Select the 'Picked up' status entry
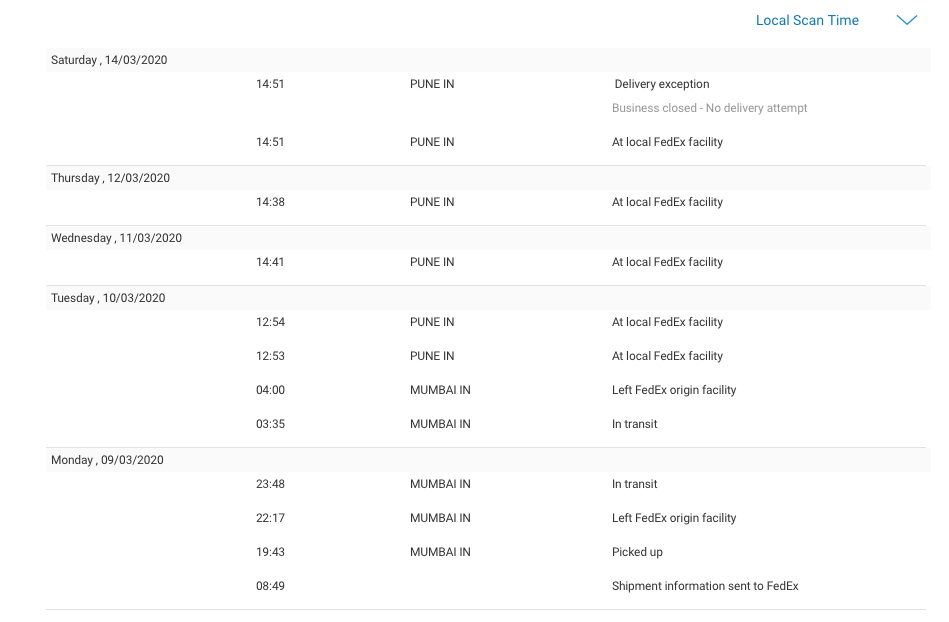 (x=637, y=552)
